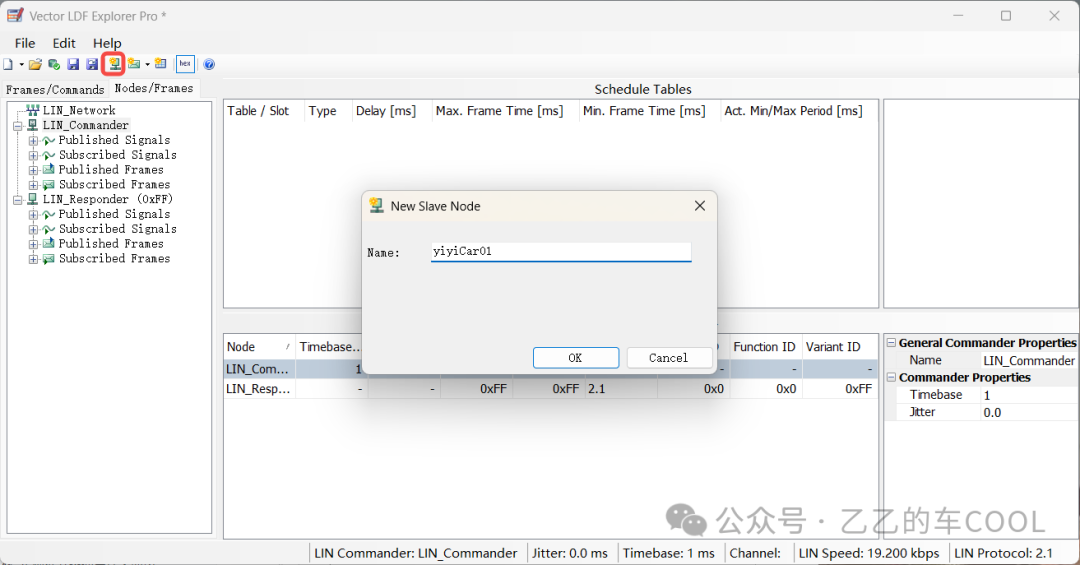Expand Subscribed Frames under LIN_Commander

(33, 185)
